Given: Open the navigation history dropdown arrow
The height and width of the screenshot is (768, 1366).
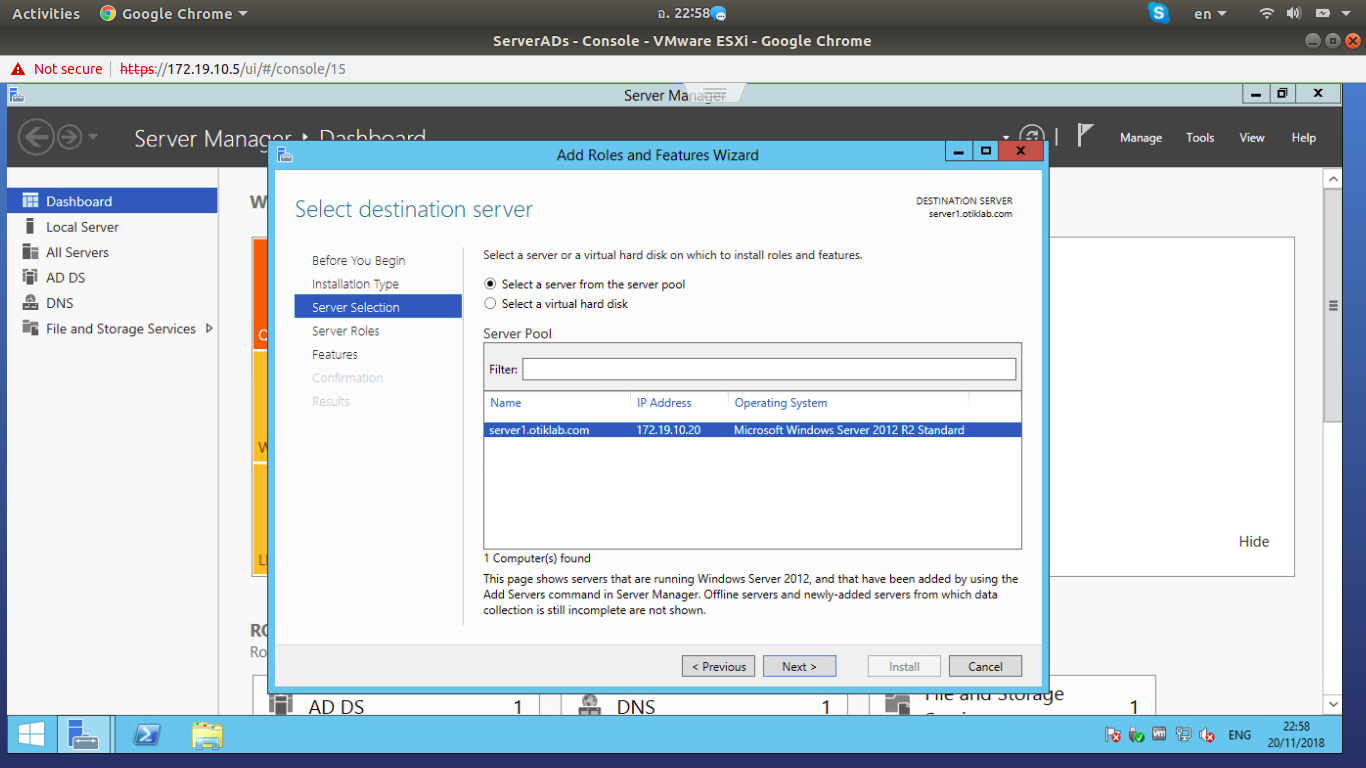Looking at the screenshot, I should [x=93, y=137].
